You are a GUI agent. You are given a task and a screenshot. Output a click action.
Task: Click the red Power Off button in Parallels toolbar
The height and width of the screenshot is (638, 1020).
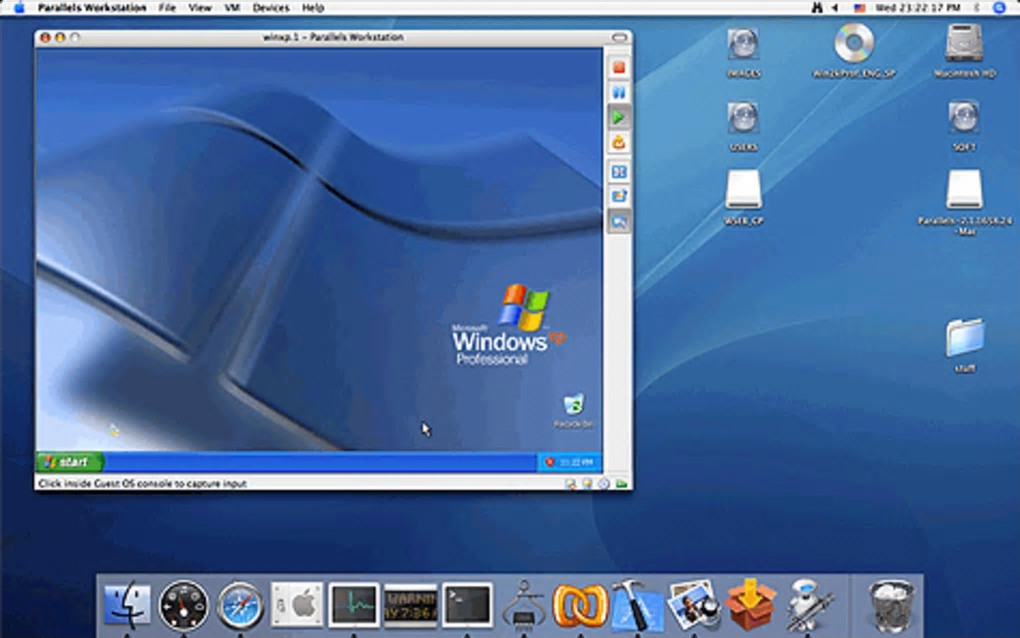[x=619, y=67]
